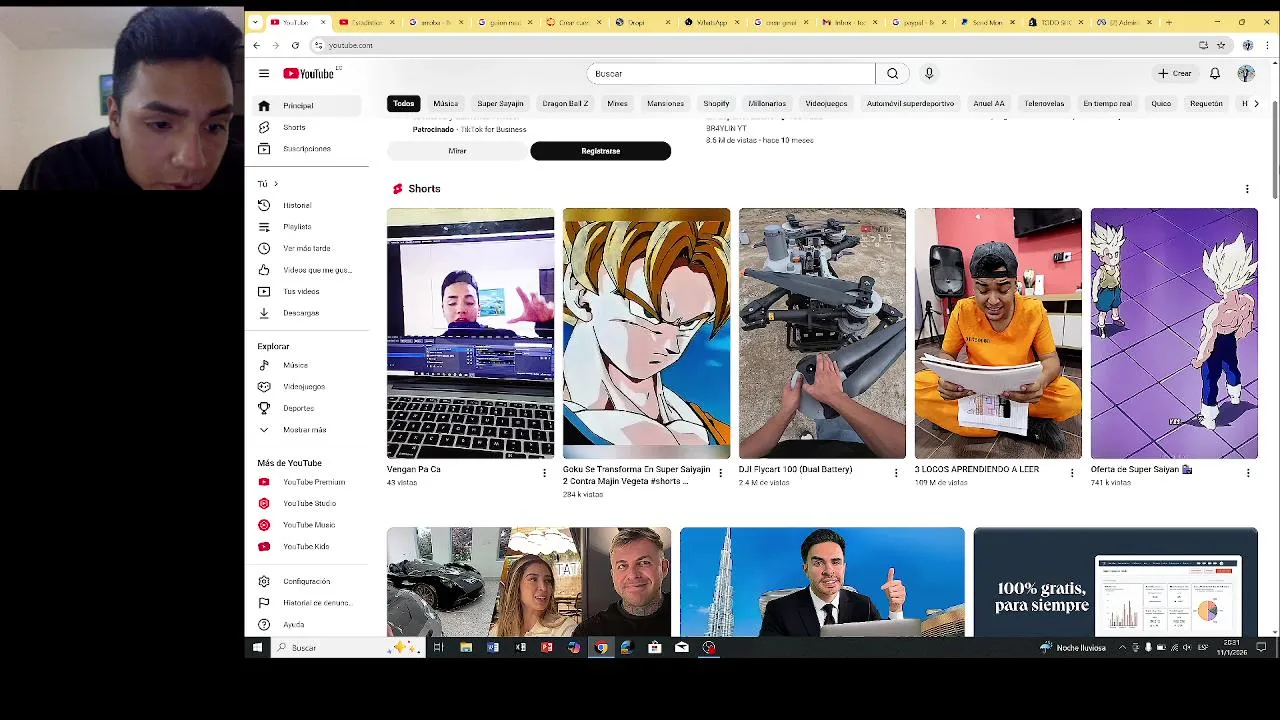Select the Automóvil superdeportivo chip

click(910, 103)
